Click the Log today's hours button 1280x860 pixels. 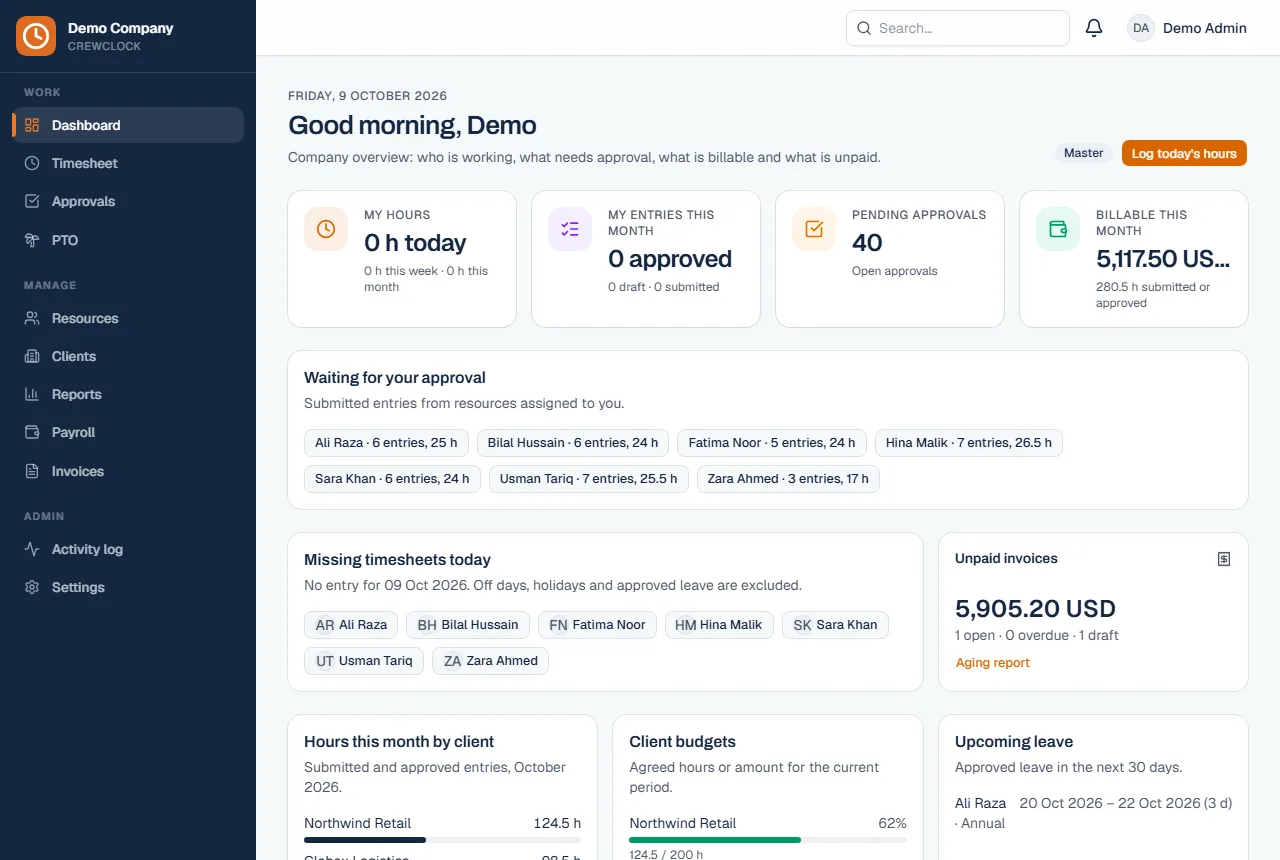click(x=1184, y=153)
